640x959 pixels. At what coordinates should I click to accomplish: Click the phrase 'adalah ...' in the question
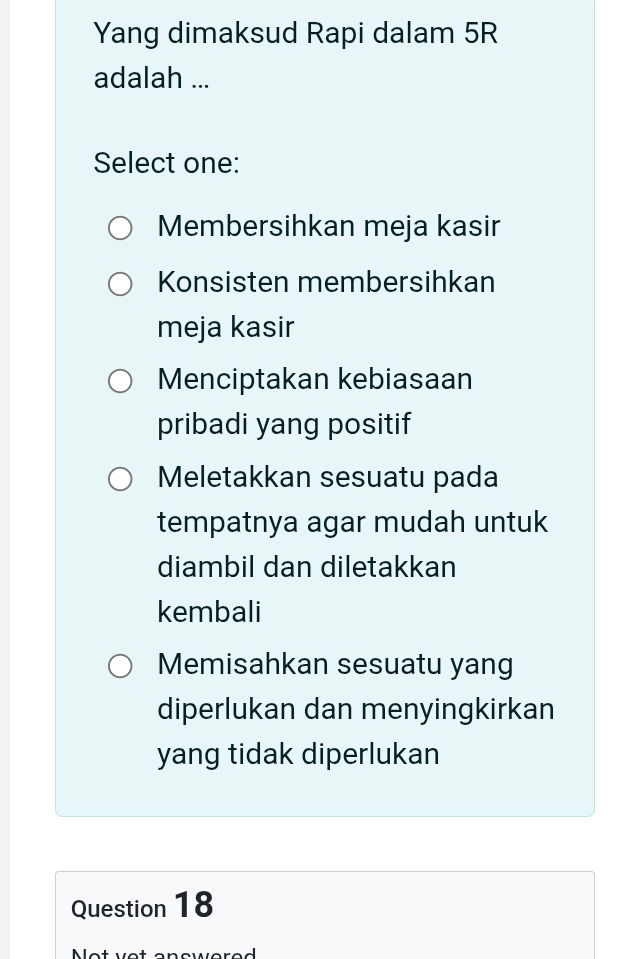point(152,78)
